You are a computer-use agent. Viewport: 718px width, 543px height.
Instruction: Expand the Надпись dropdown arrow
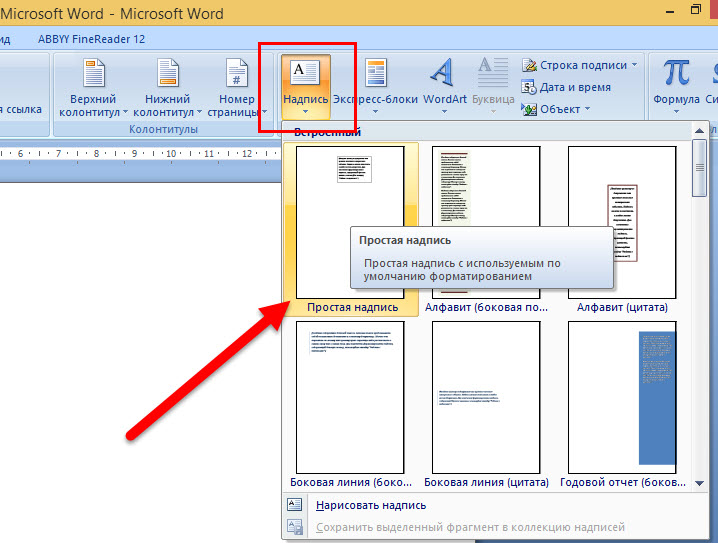pos(305,112)
